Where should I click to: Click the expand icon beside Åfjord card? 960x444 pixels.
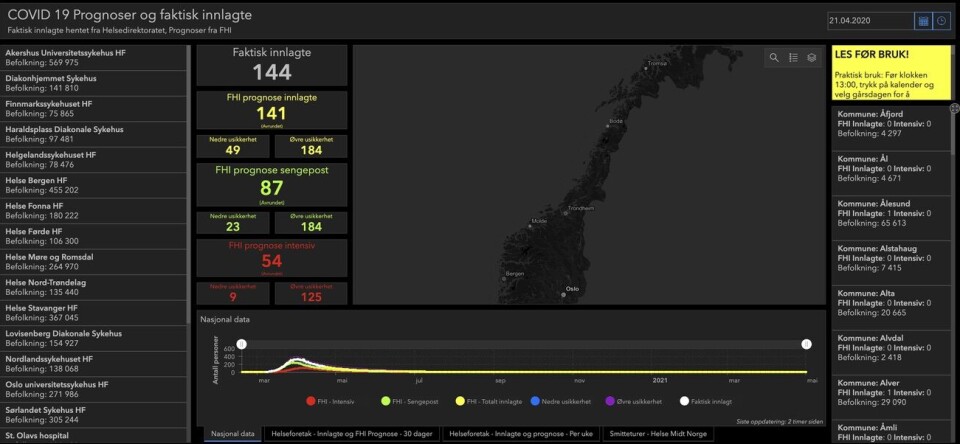(954, 108)
